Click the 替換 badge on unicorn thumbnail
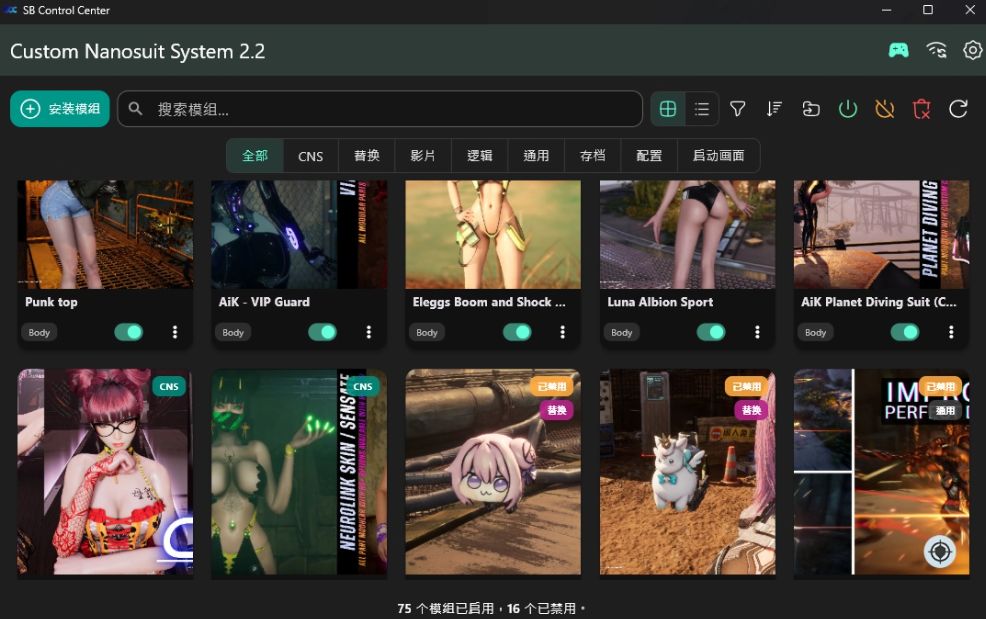Image resolution: width=986 pixels, height=619 pixels. pyautogui.click(x=751, y=410)
